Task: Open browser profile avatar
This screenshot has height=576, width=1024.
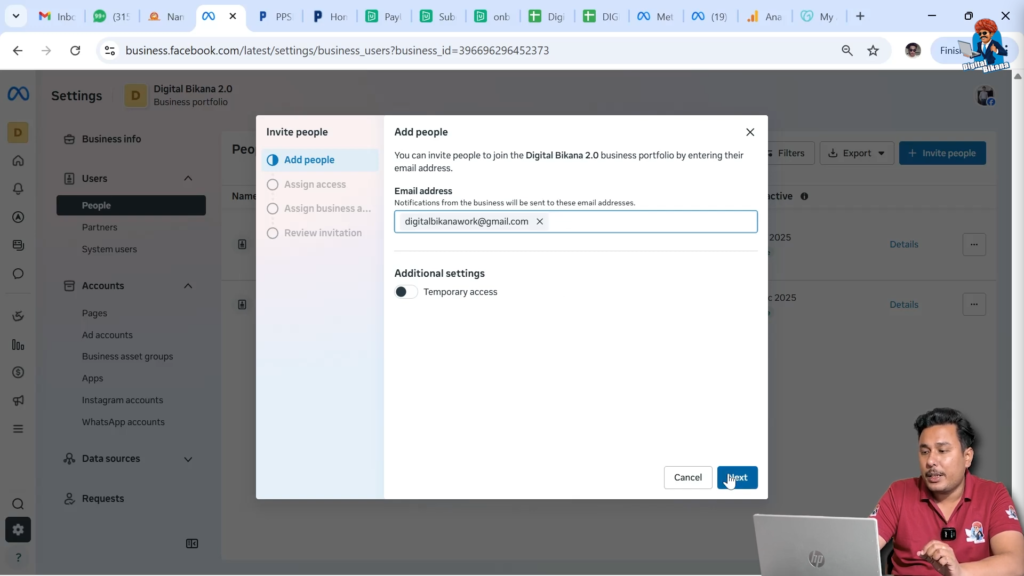Action: tap(913, 50)
